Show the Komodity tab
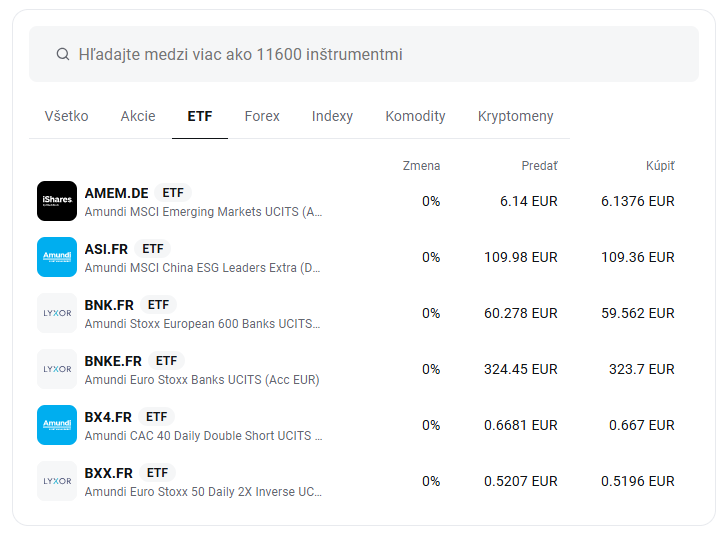 415,116
